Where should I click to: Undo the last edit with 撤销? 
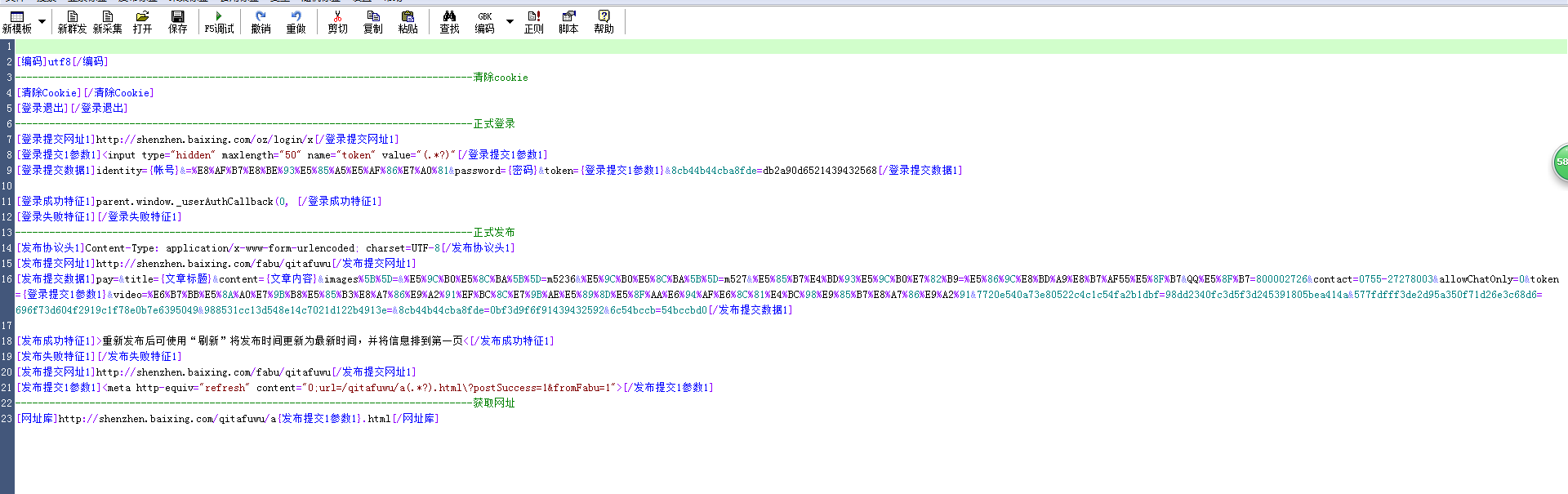261,21
